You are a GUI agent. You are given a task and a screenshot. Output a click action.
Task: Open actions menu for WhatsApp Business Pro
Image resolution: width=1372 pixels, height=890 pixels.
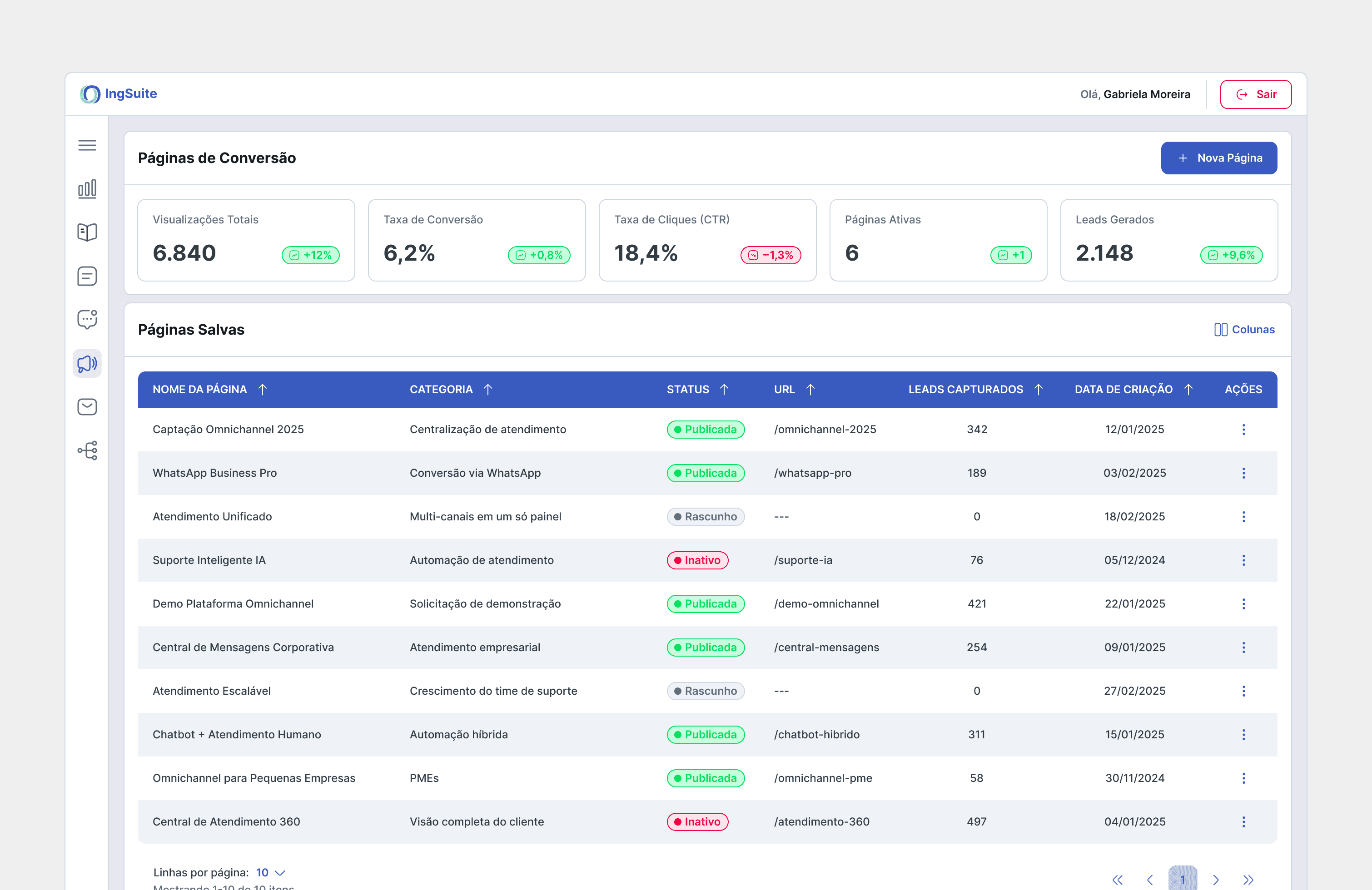pos(1243,473)
